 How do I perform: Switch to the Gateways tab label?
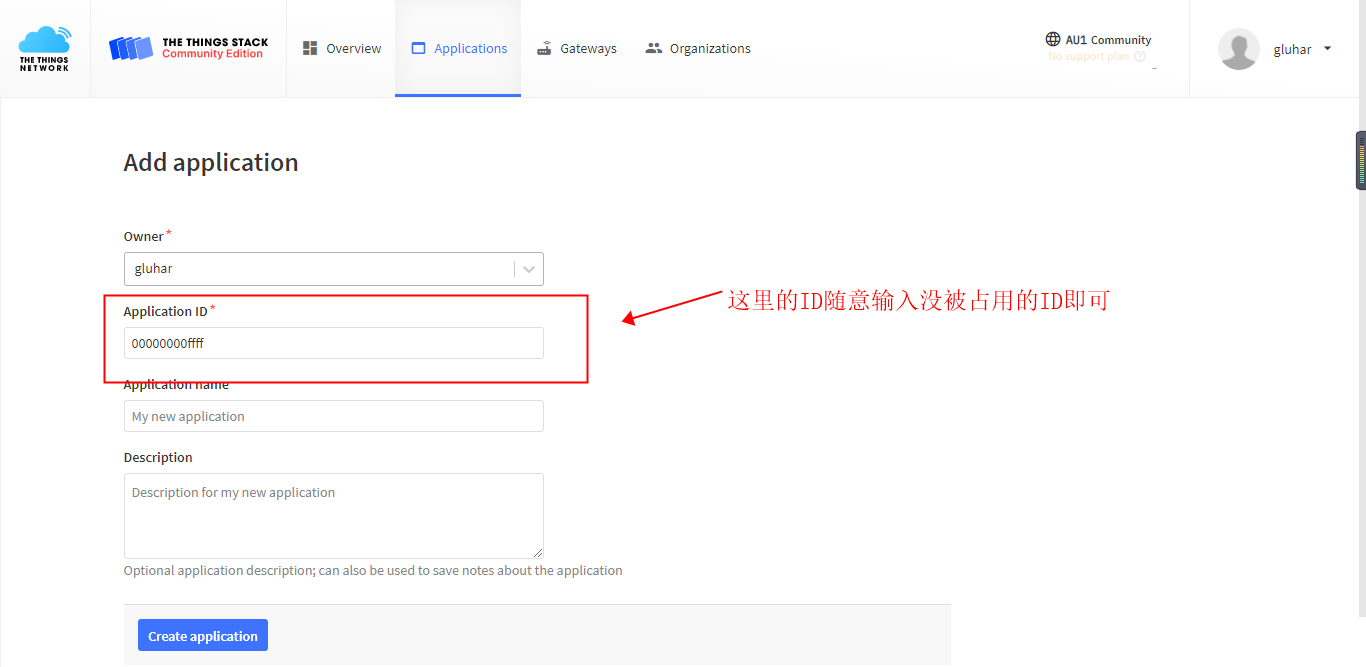[x=588, y=48]
